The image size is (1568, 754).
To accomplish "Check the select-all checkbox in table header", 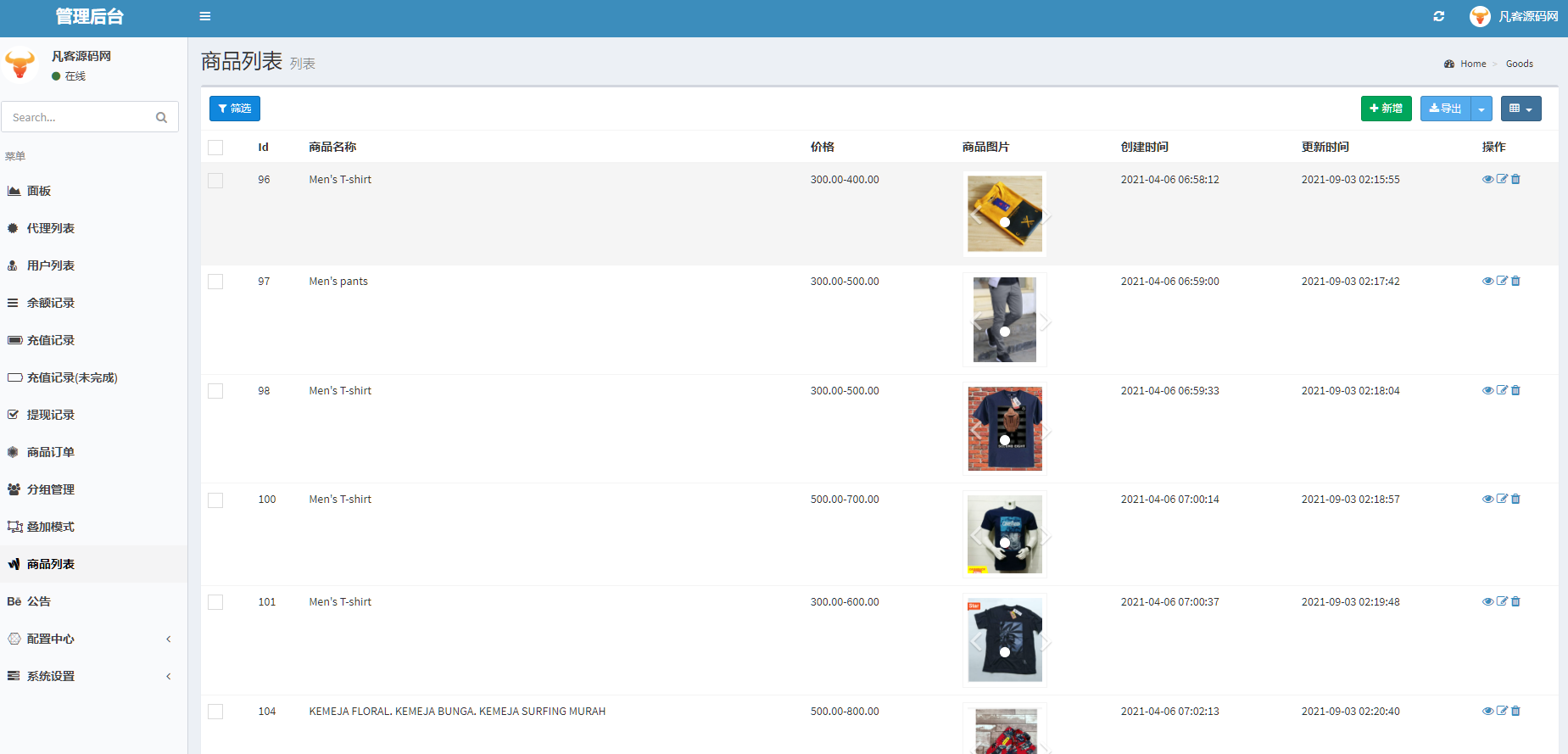I will pyautogui.click(x=215, y=148).
